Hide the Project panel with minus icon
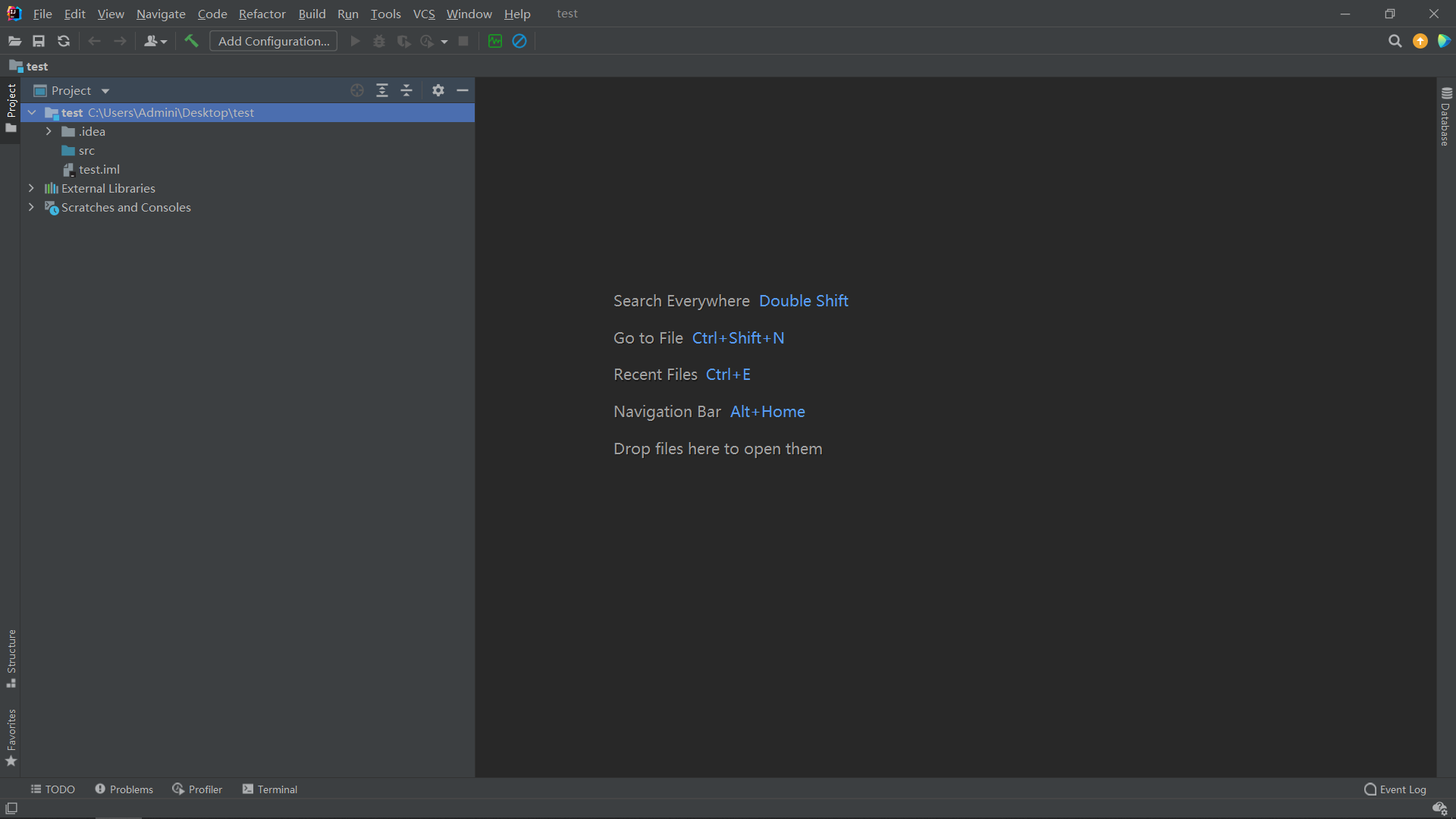The height and width of the screenshot is (819, 1456). click(x=463, y=90)
